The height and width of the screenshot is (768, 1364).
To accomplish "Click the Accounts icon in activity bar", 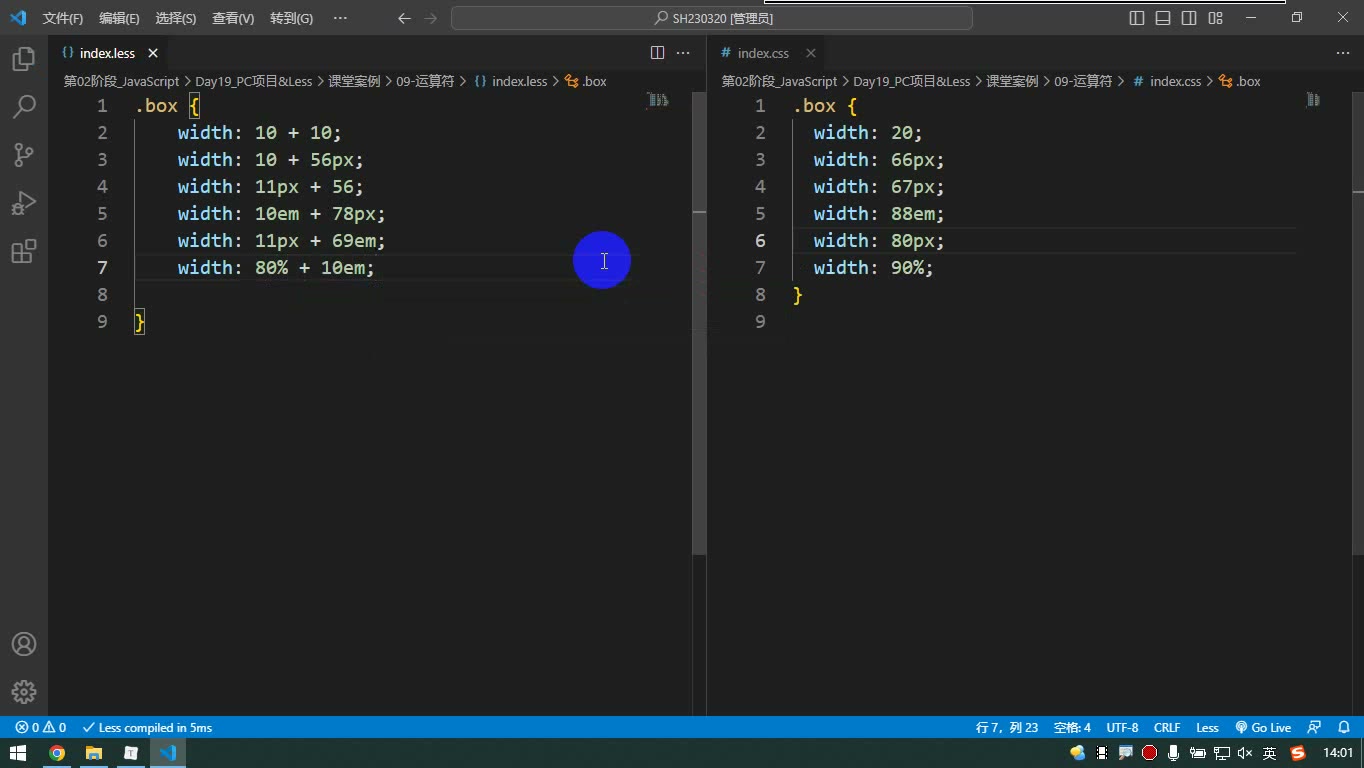I will (x=24, y=644).
